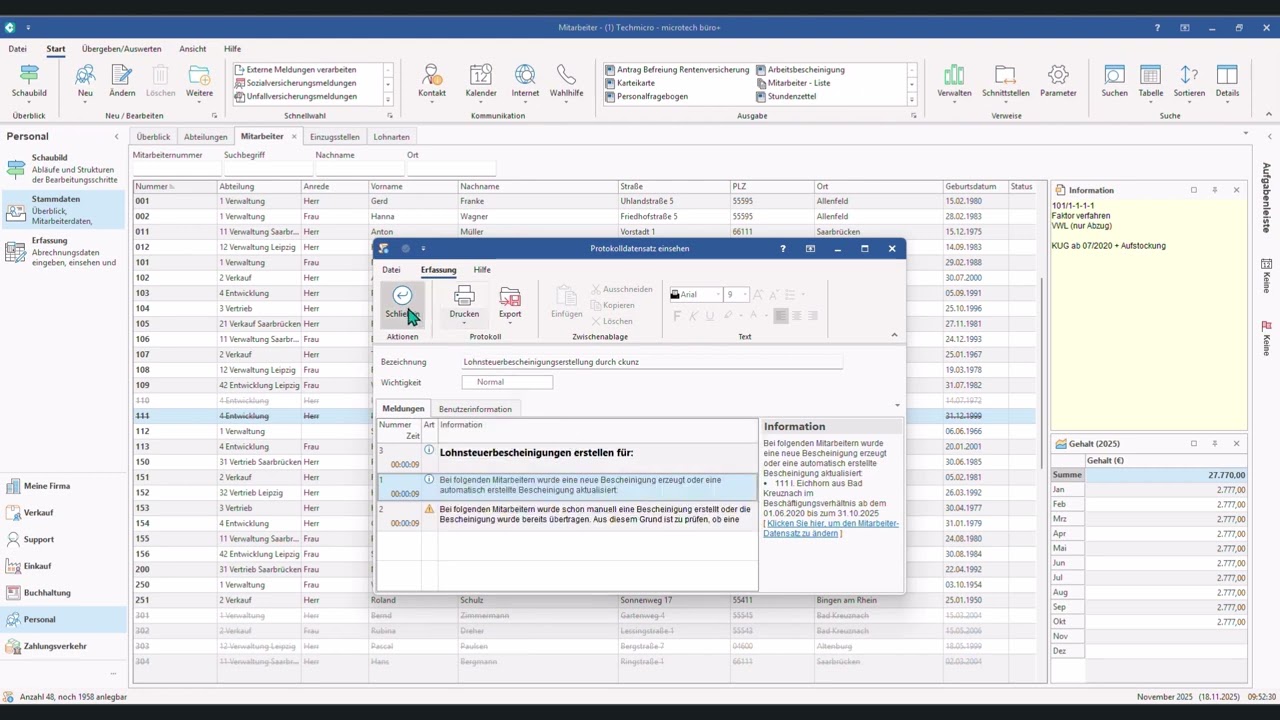
Task: Select employee row 001 Gerd Franke
Action: coord(590,201)
